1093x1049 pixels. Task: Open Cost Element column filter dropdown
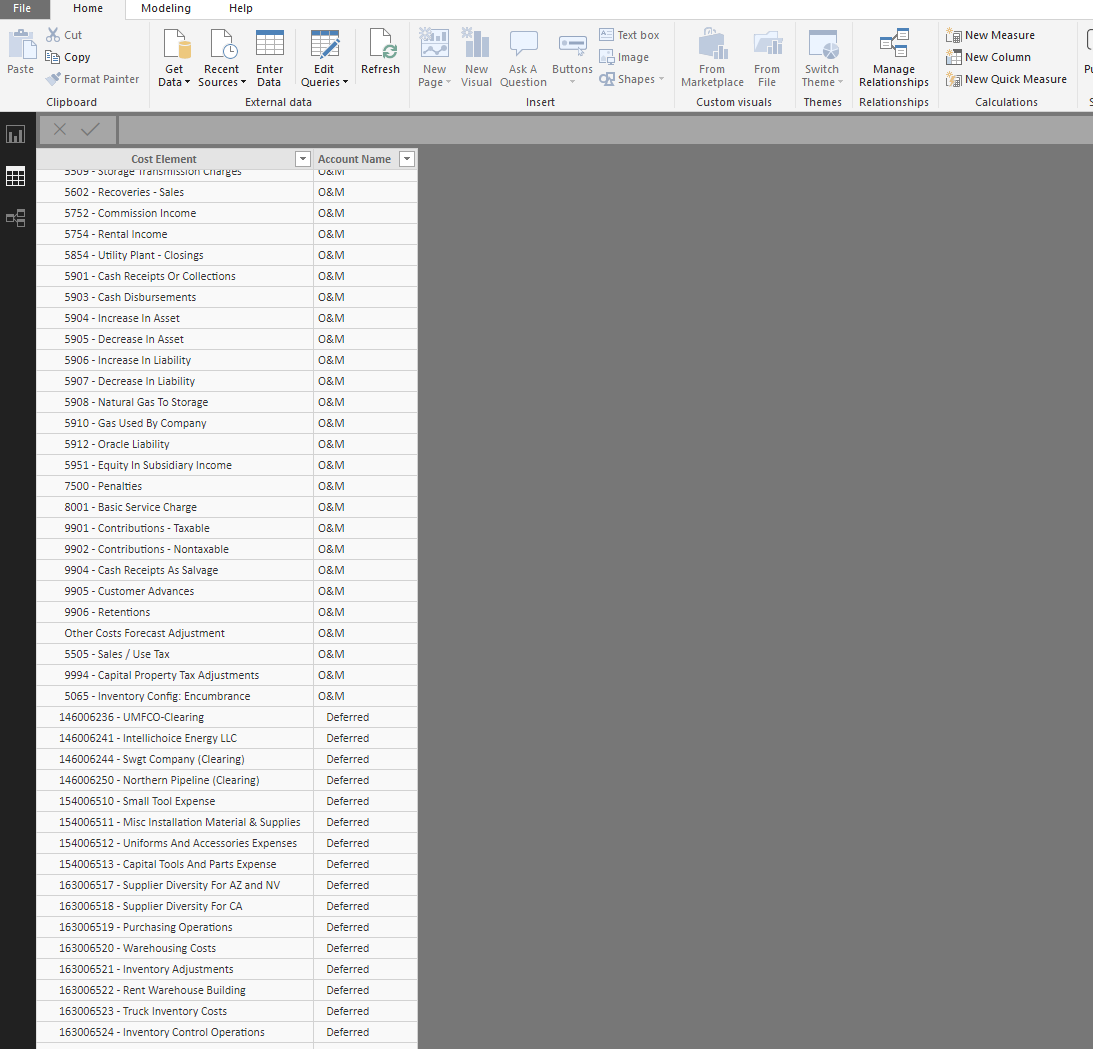(303, 159)
